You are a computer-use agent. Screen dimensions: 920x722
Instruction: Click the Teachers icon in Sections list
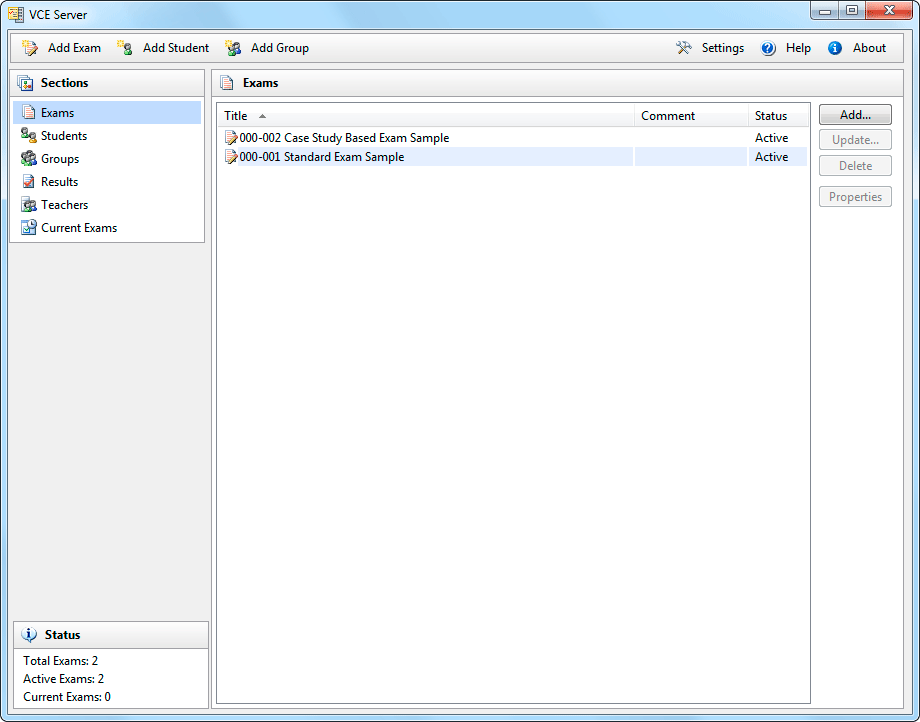click(28, 205)
